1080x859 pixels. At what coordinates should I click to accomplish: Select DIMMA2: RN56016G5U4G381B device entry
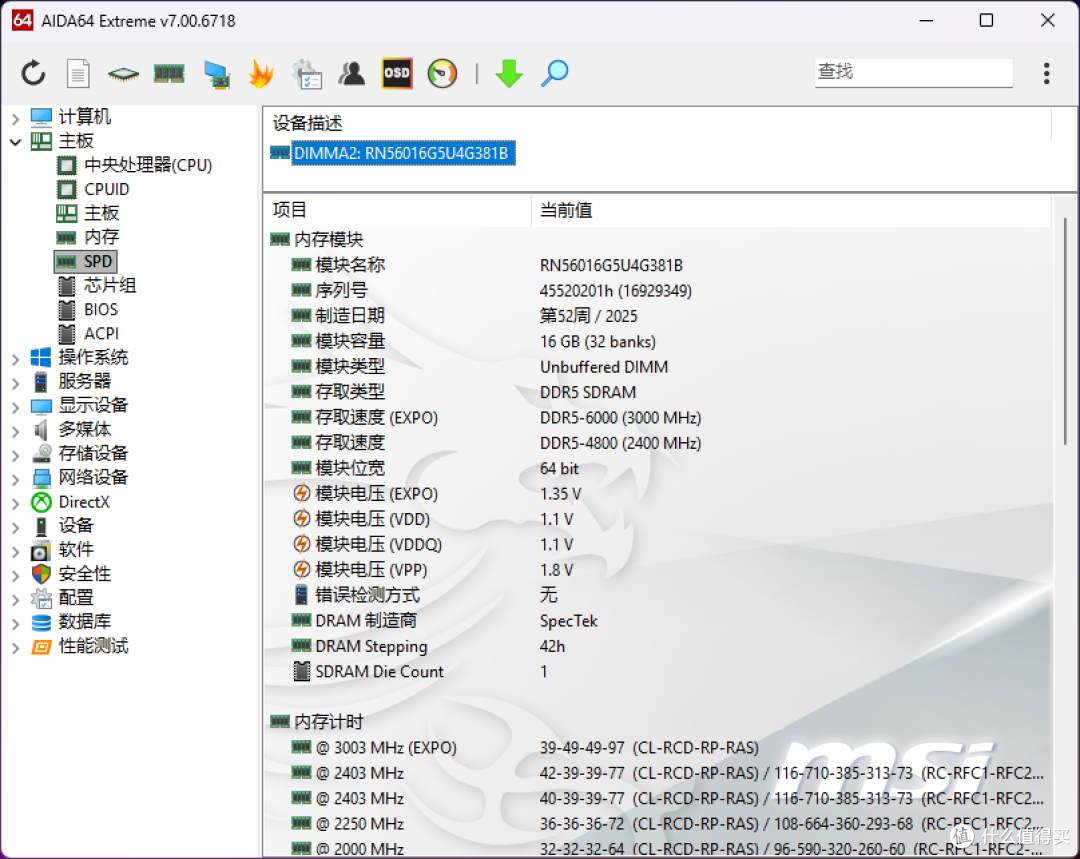pos(393,153)
